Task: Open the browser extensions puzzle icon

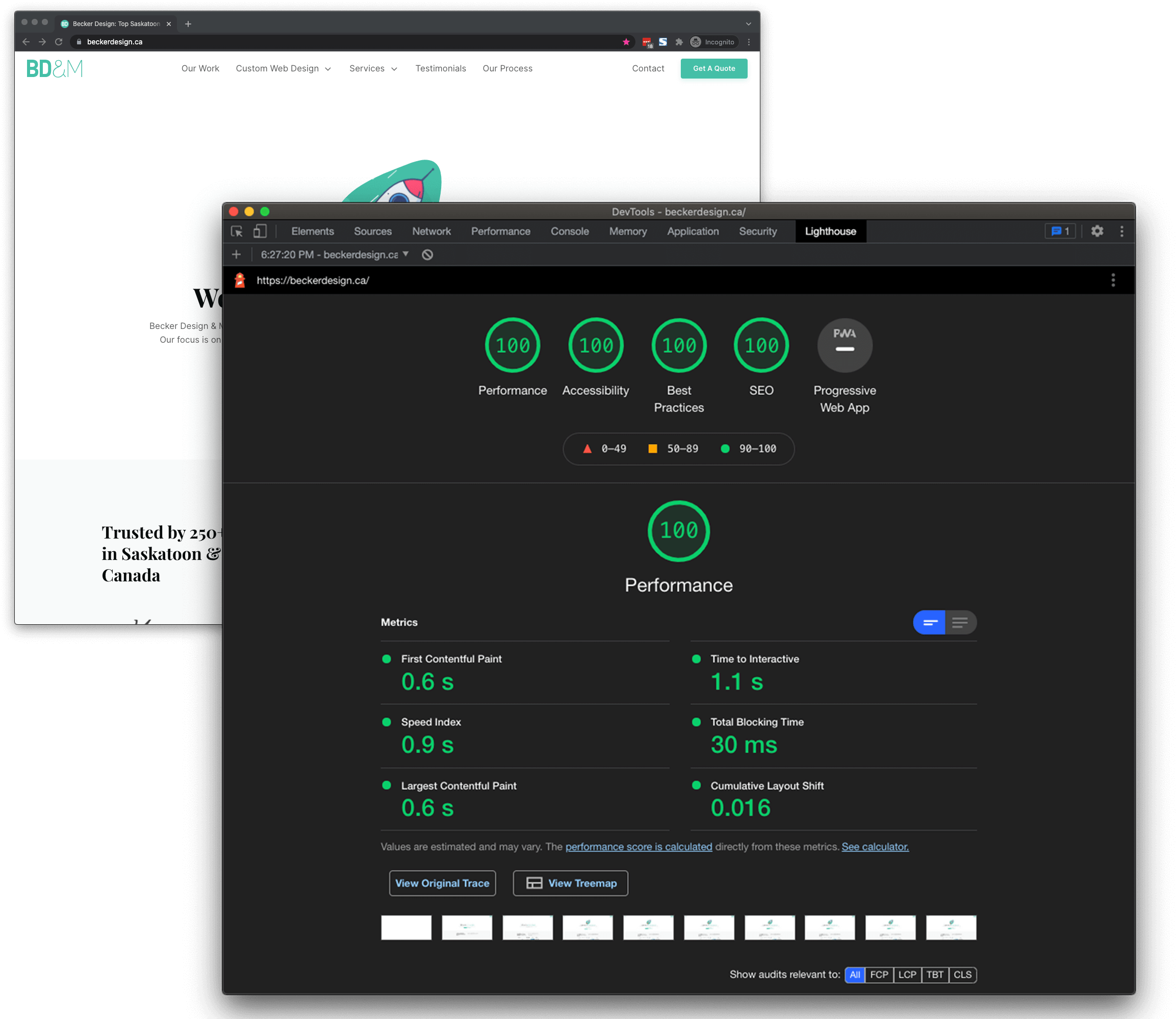Action: [679, 42]
